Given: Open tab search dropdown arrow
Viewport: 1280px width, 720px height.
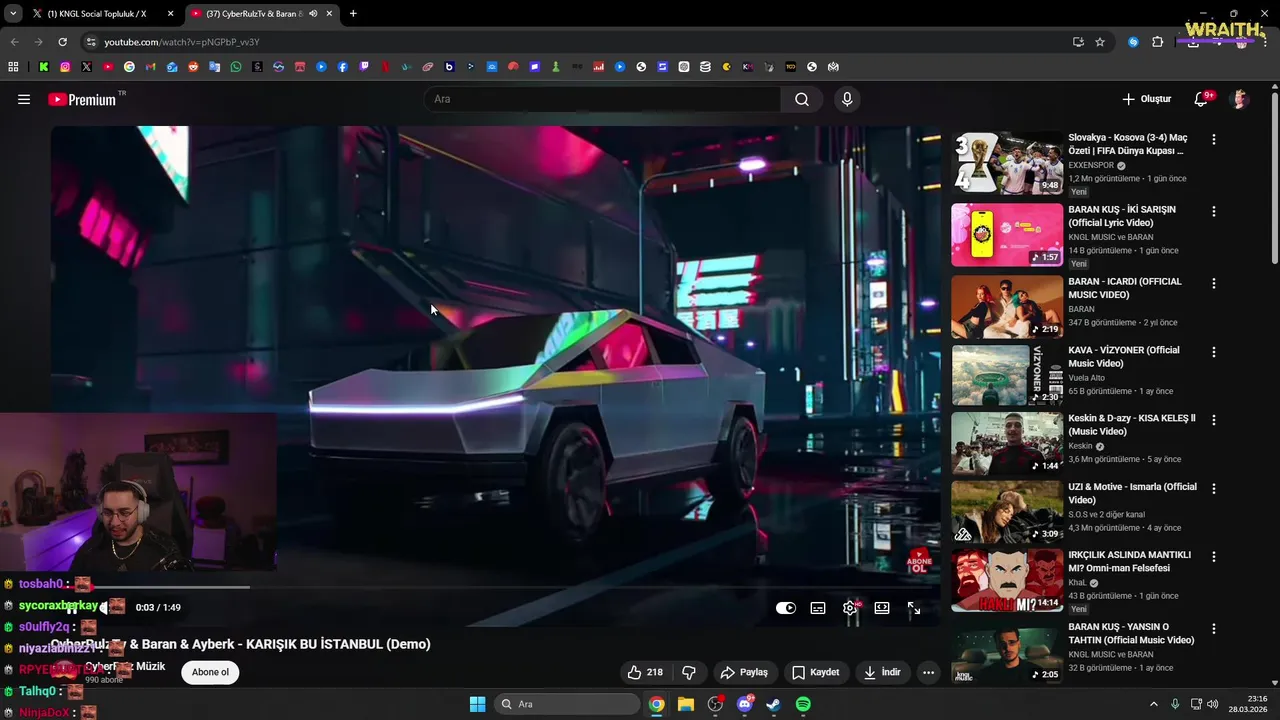Looking at the screenshot, I should click(x=13, y=14).
